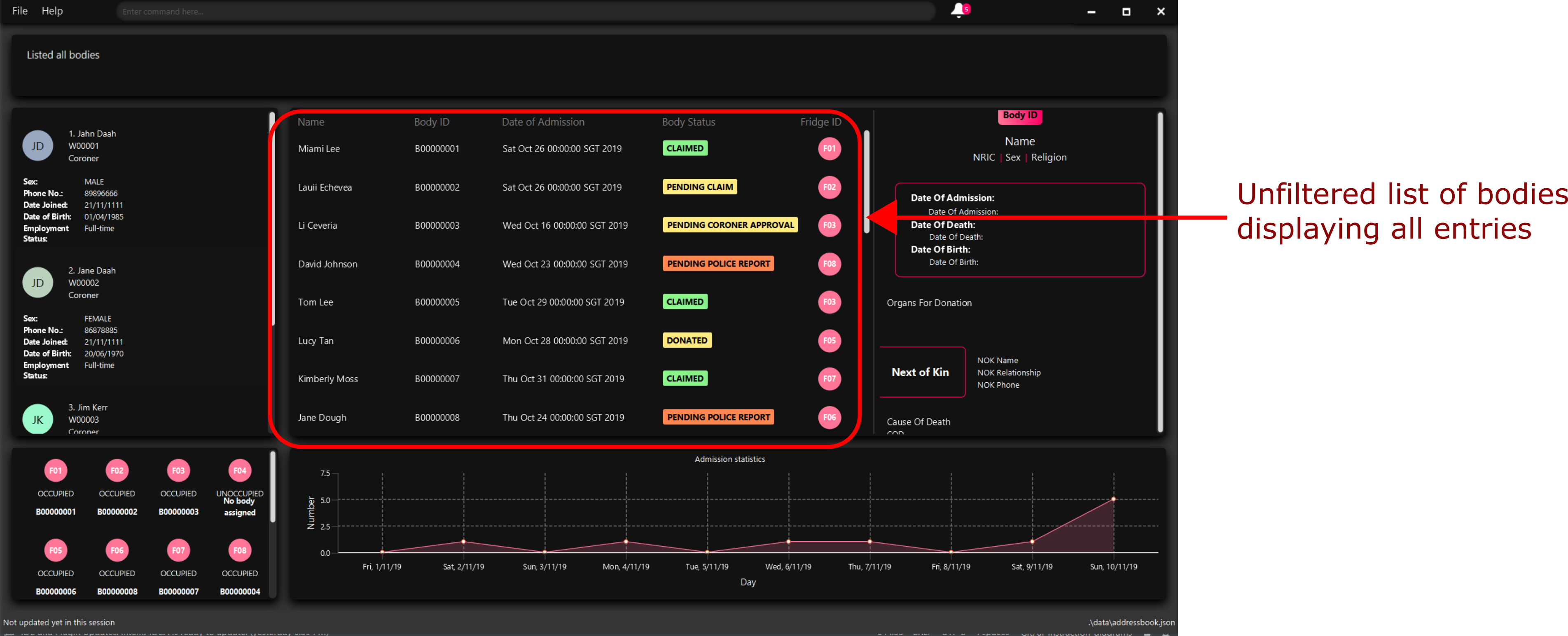Click the body table scrollbar
Screen dimensions: 1568x636
[866, 181]
